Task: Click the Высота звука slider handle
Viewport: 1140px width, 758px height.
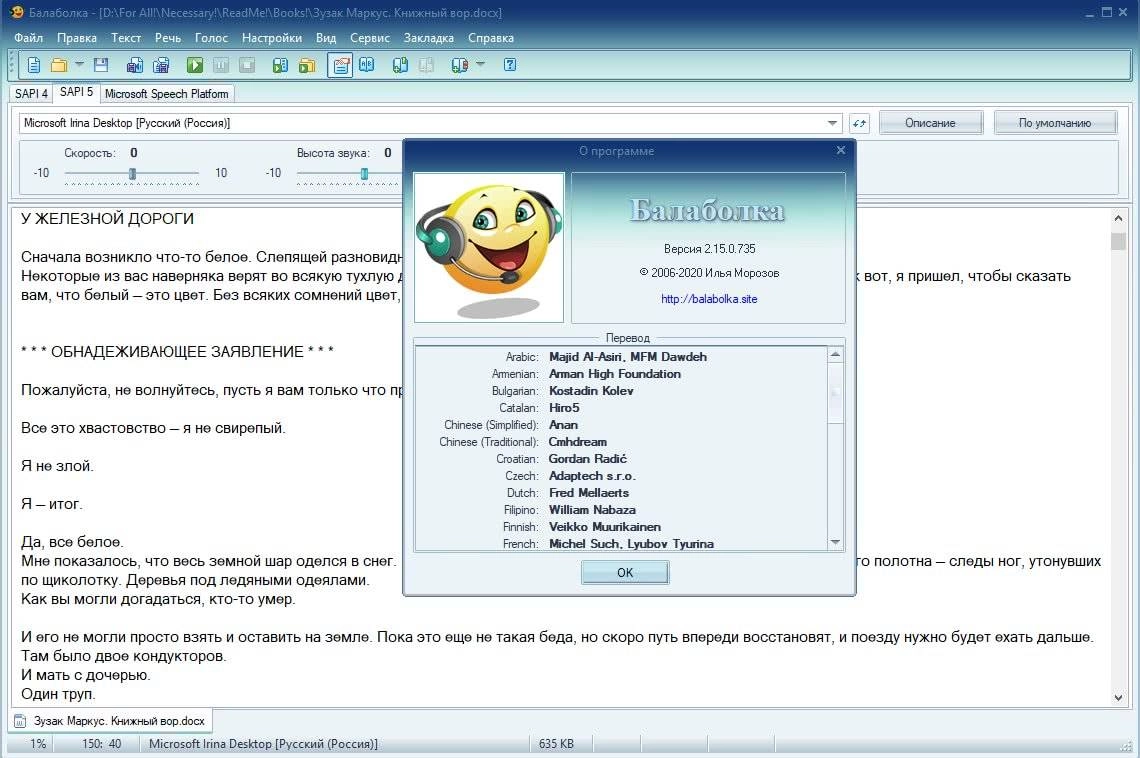Action: 364,174
